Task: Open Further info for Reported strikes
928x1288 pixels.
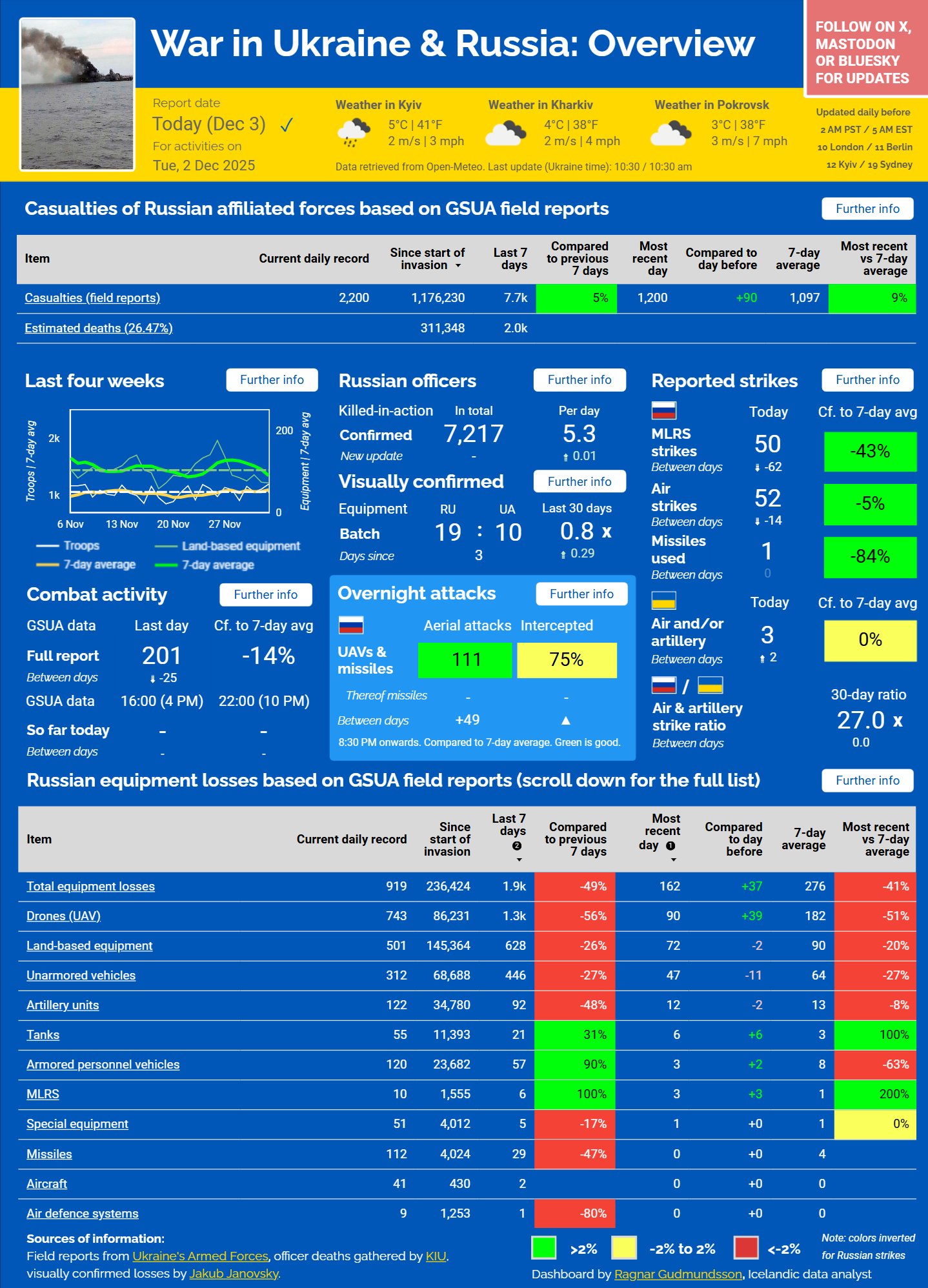Action: (867, 380)
